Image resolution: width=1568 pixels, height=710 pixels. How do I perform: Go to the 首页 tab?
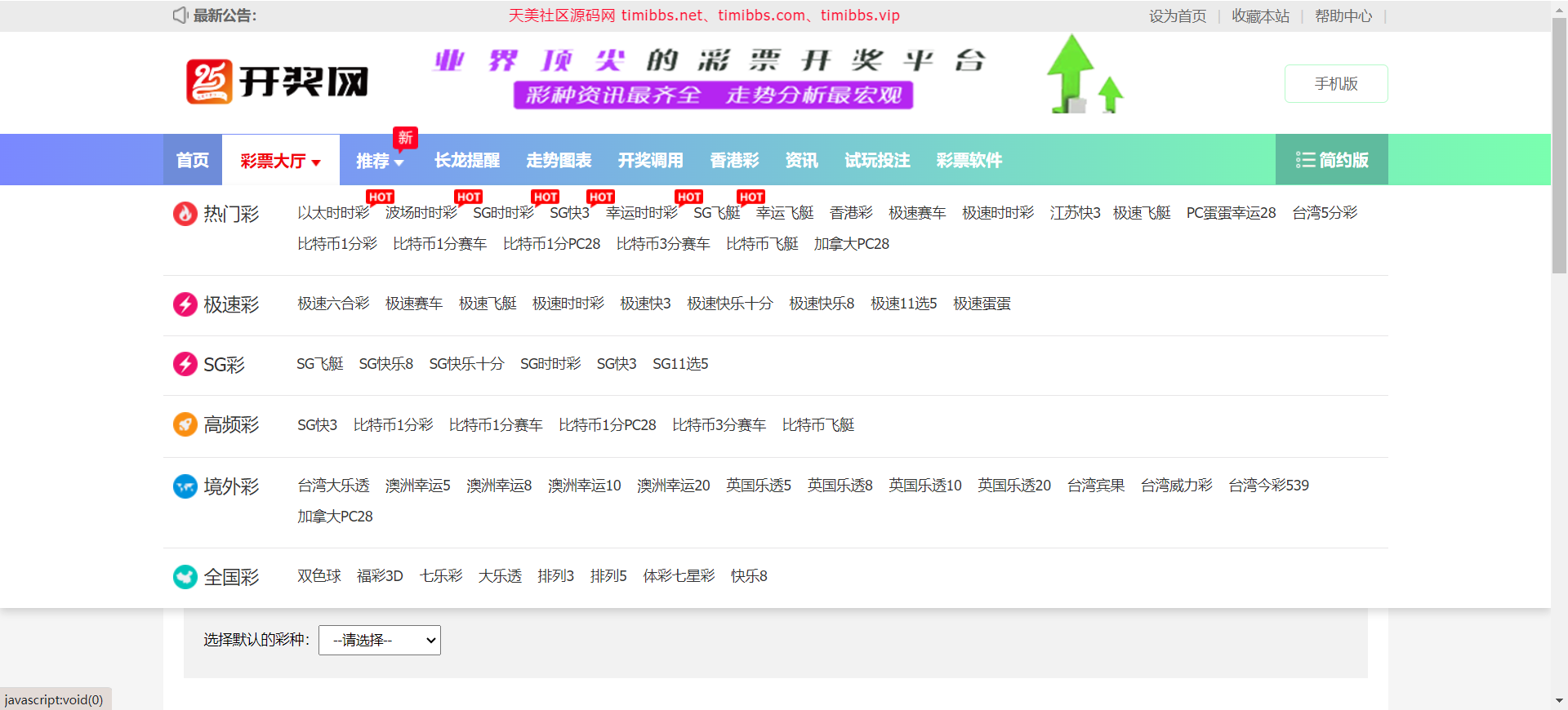193,160
